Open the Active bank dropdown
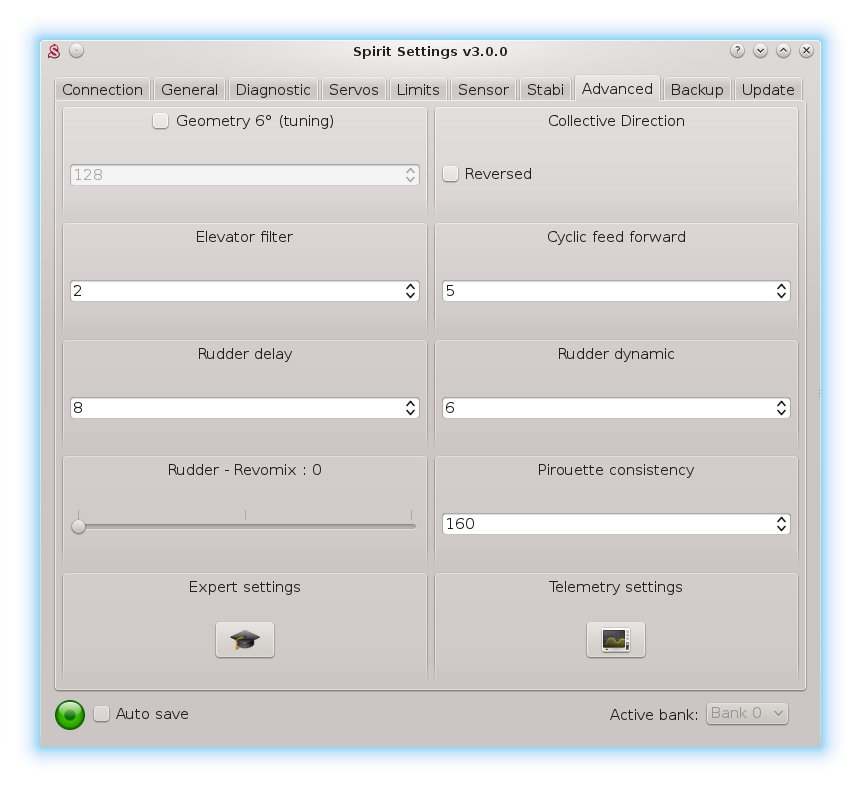 point(747,713)
